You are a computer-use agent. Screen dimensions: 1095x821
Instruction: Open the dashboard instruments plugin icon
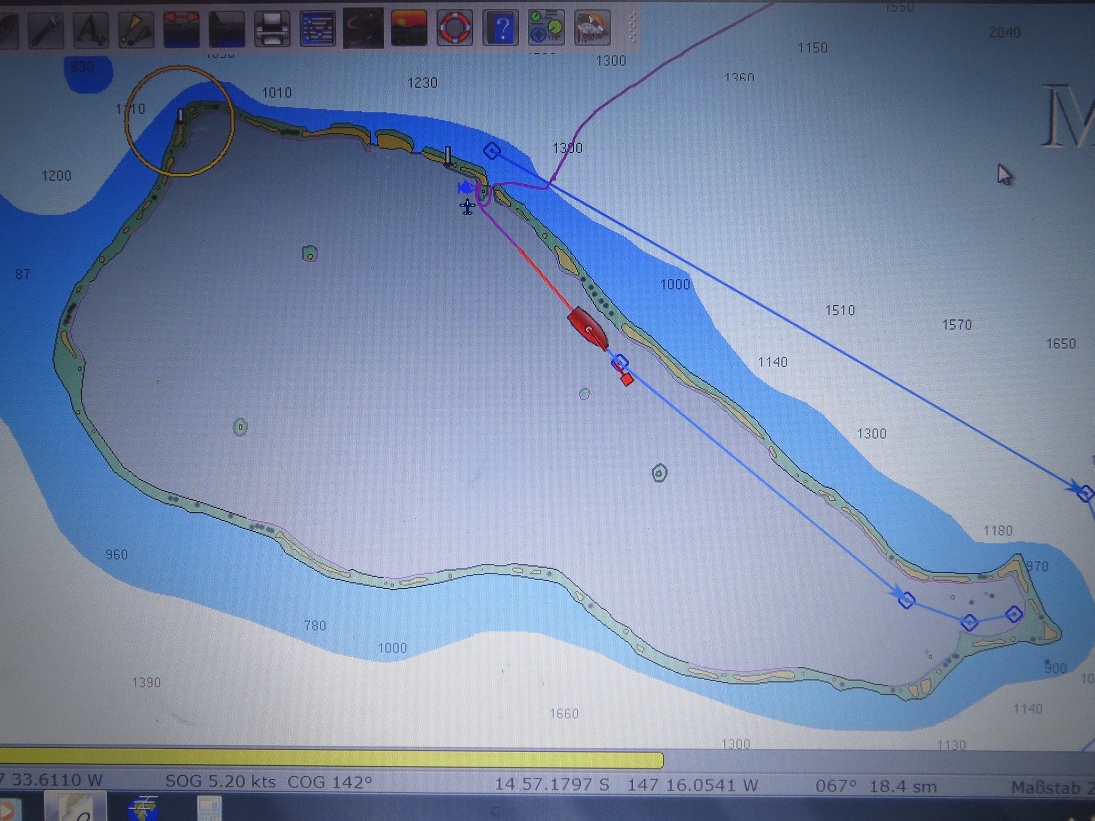click(x=546, y=29)
